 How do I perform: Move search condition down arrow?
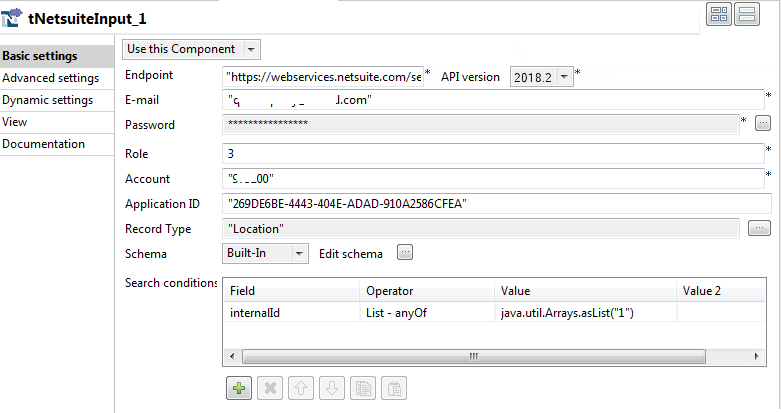[332, 388]
